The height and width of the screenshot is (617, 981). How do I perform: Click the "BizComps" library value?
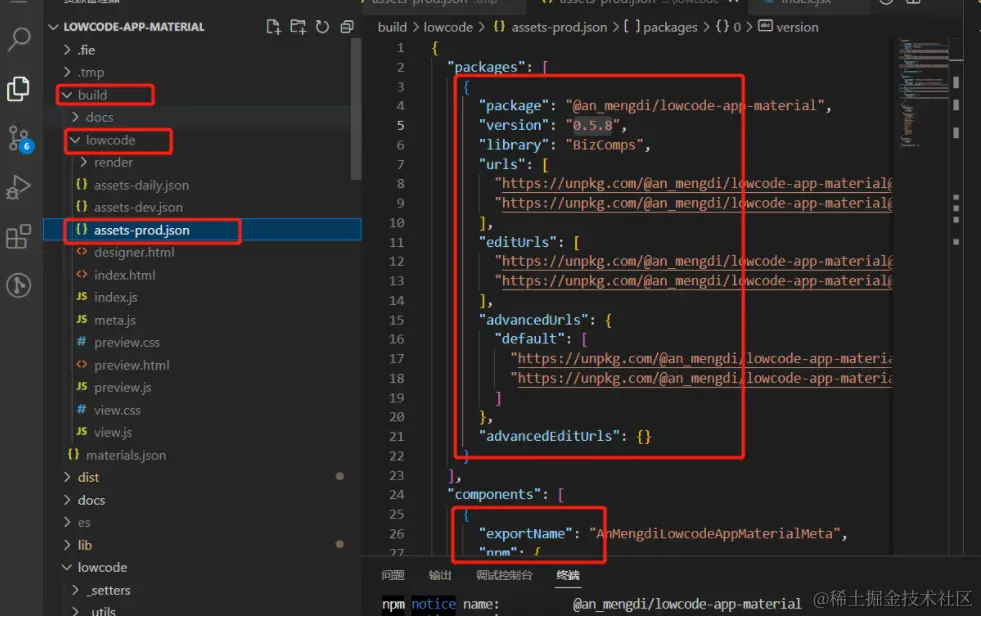[x=604, y=145]
